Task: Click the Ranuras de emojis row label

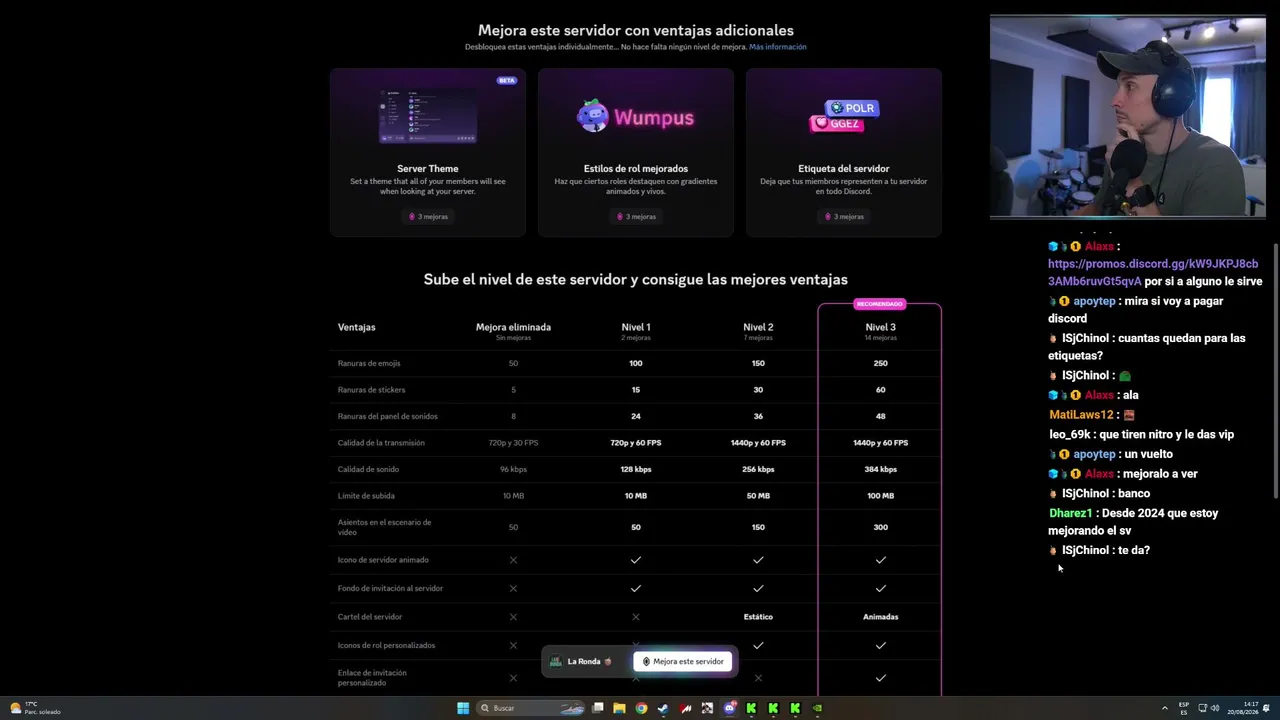Action: coord(371,363)
